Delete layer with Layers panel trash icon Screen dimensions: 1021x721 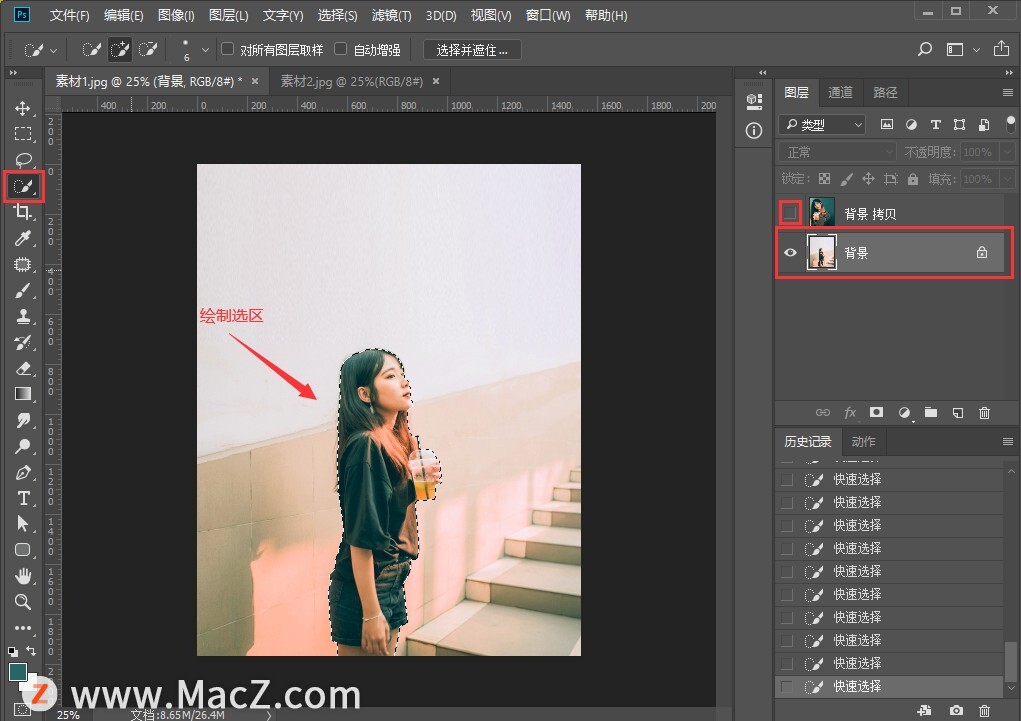coord(985,412)
